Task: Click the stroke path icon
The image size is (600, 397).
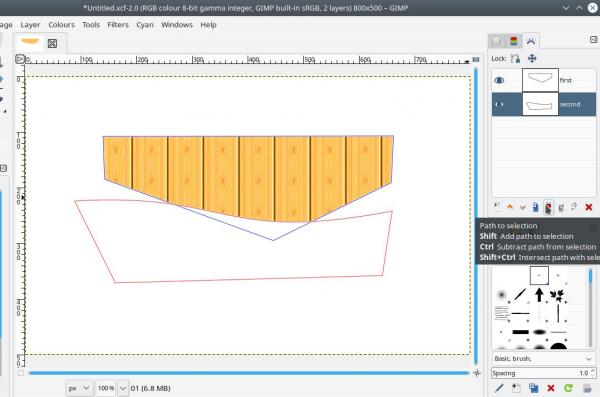Action: point(574,207)
